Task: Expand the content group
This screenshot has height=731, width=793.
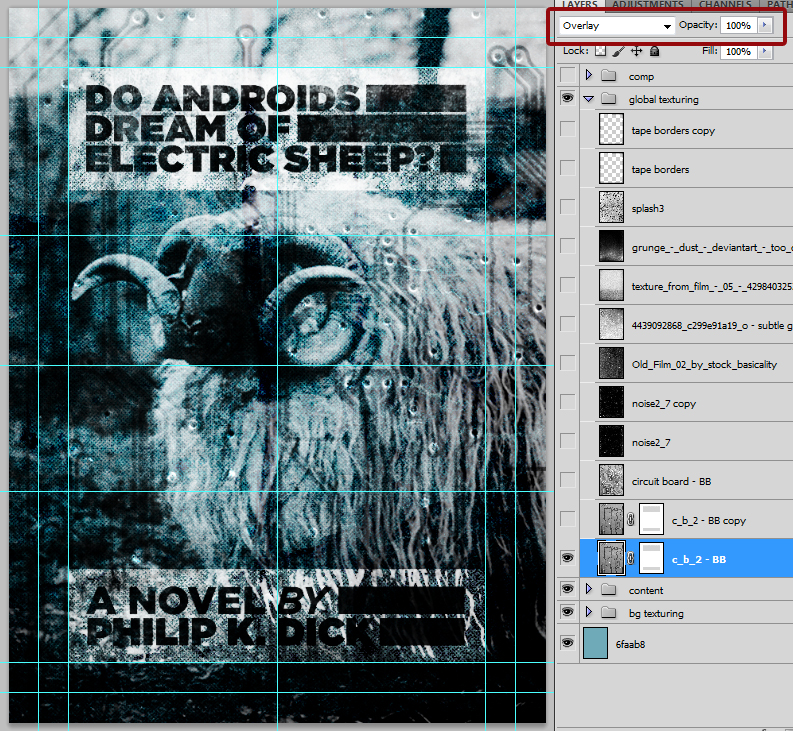Action: (x=588, y=589)
